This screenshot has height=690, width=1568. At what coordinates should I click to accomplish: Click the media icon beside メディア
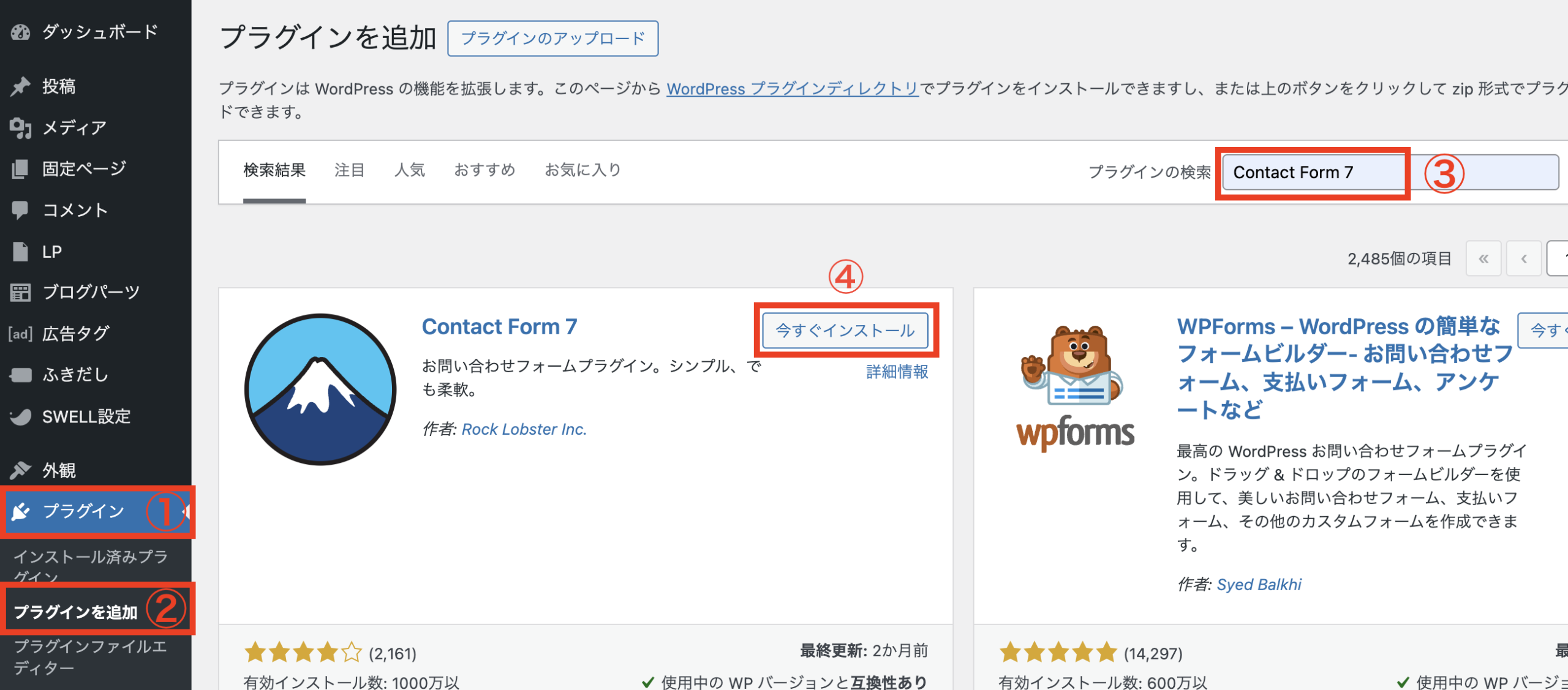20,128
